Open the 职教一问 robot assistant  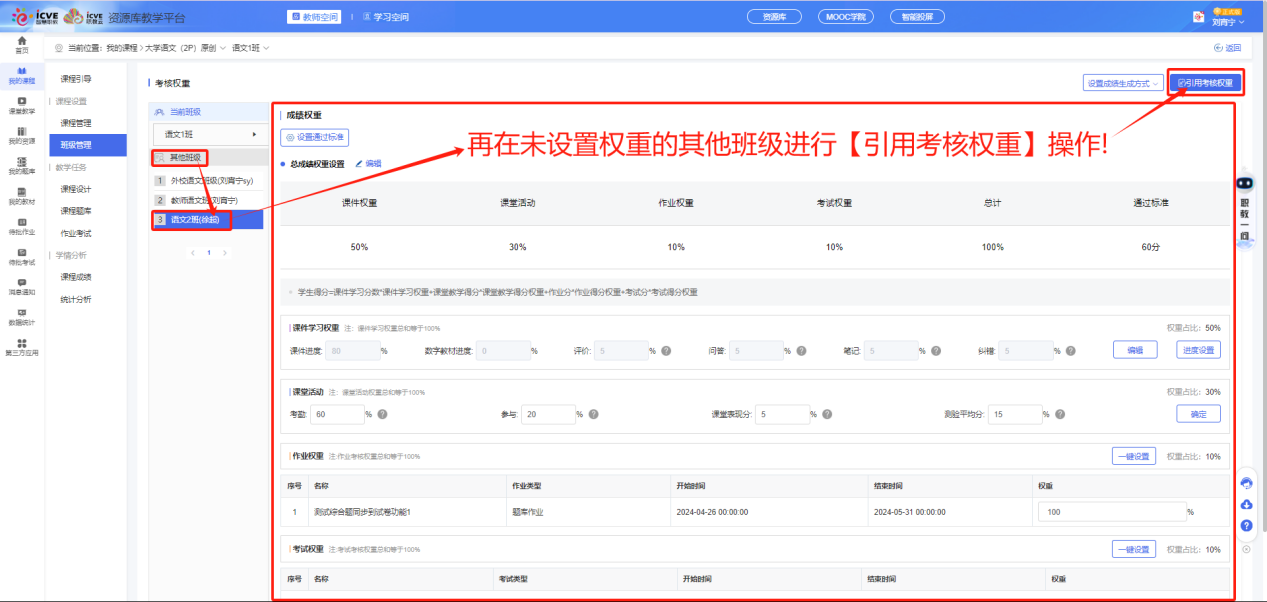point(1245,210)
